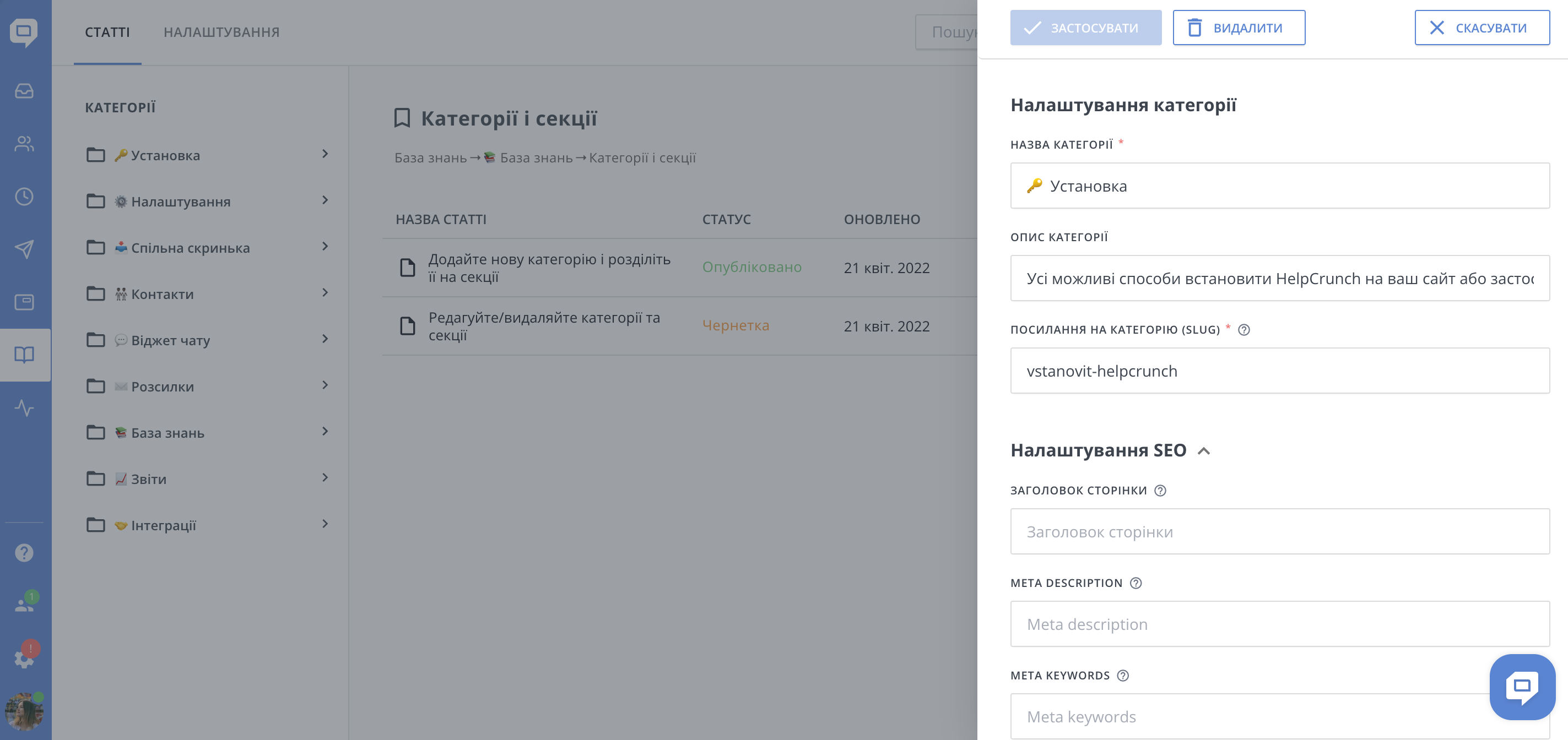This screenshot has width=1568, height=740.
Task: Expand the Віджет чату category arrow
Action: coord(325,339)
